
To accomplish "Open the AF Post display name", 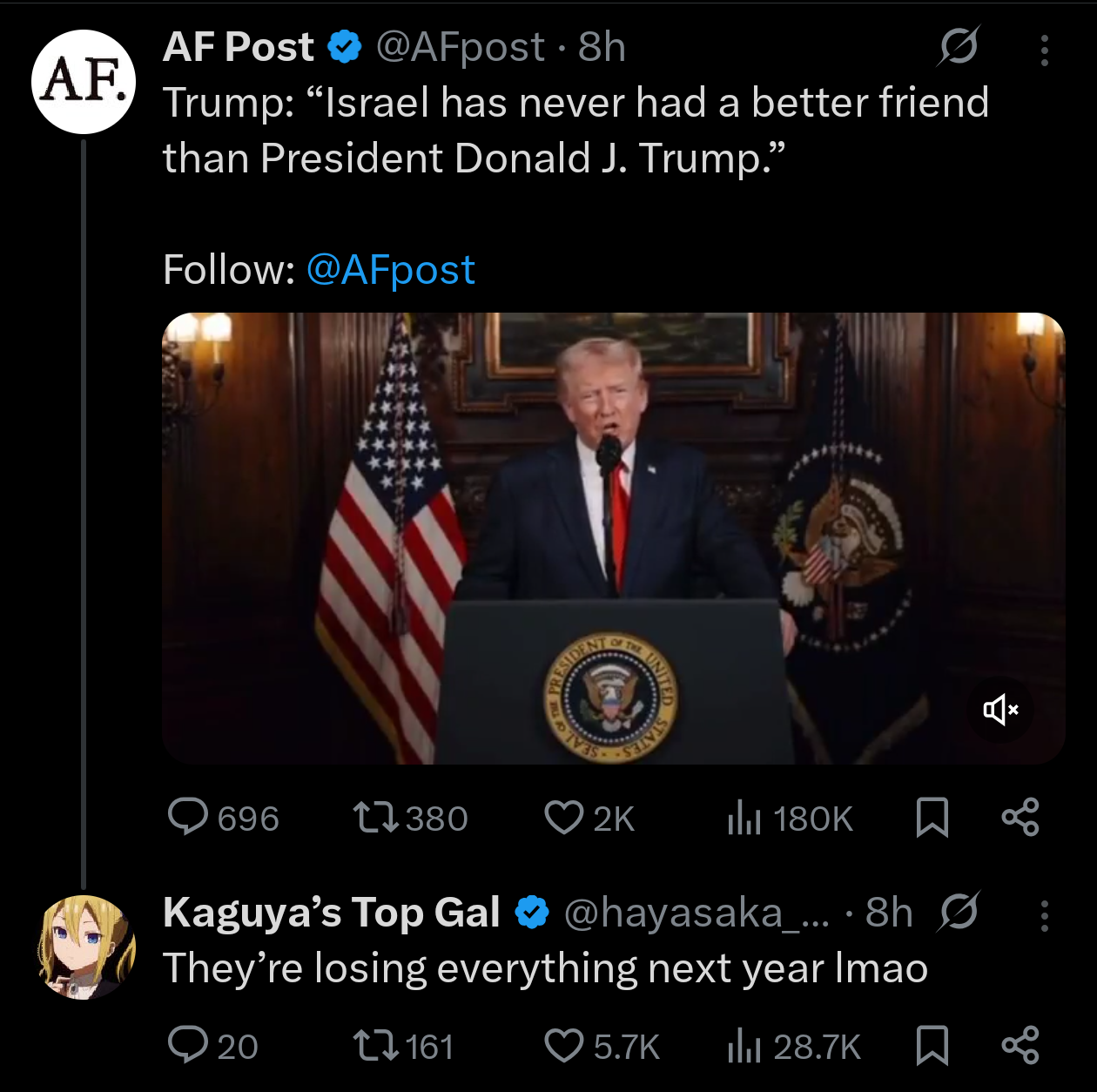I will click(239, 47).
